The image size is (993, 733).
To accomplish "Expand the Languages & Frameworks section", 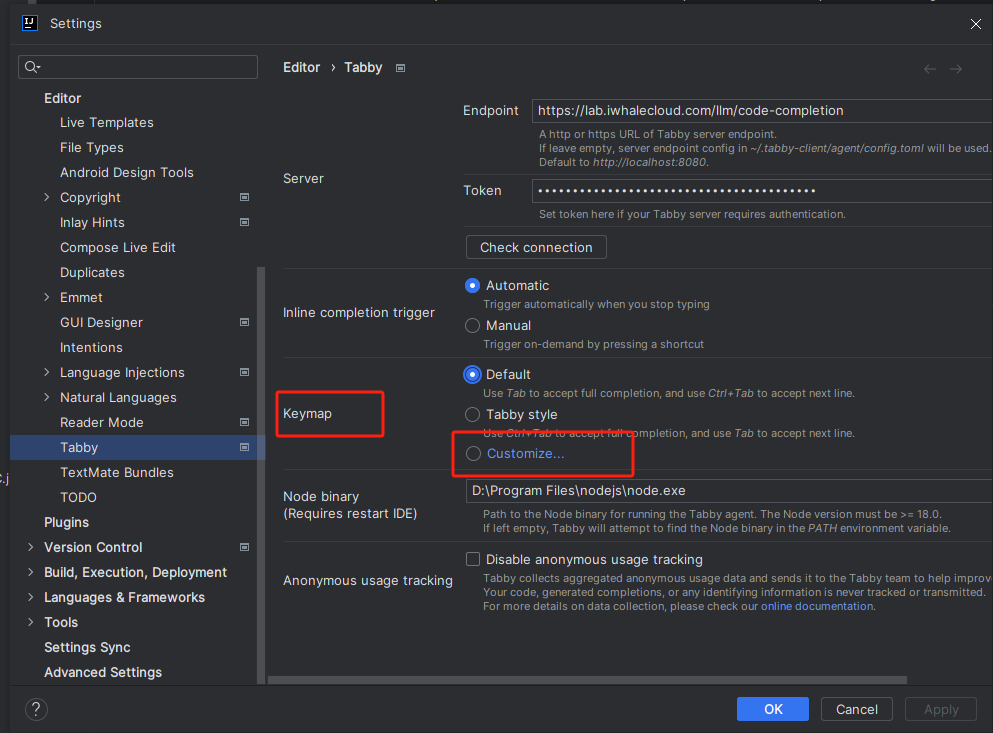I will coord(31,597).
